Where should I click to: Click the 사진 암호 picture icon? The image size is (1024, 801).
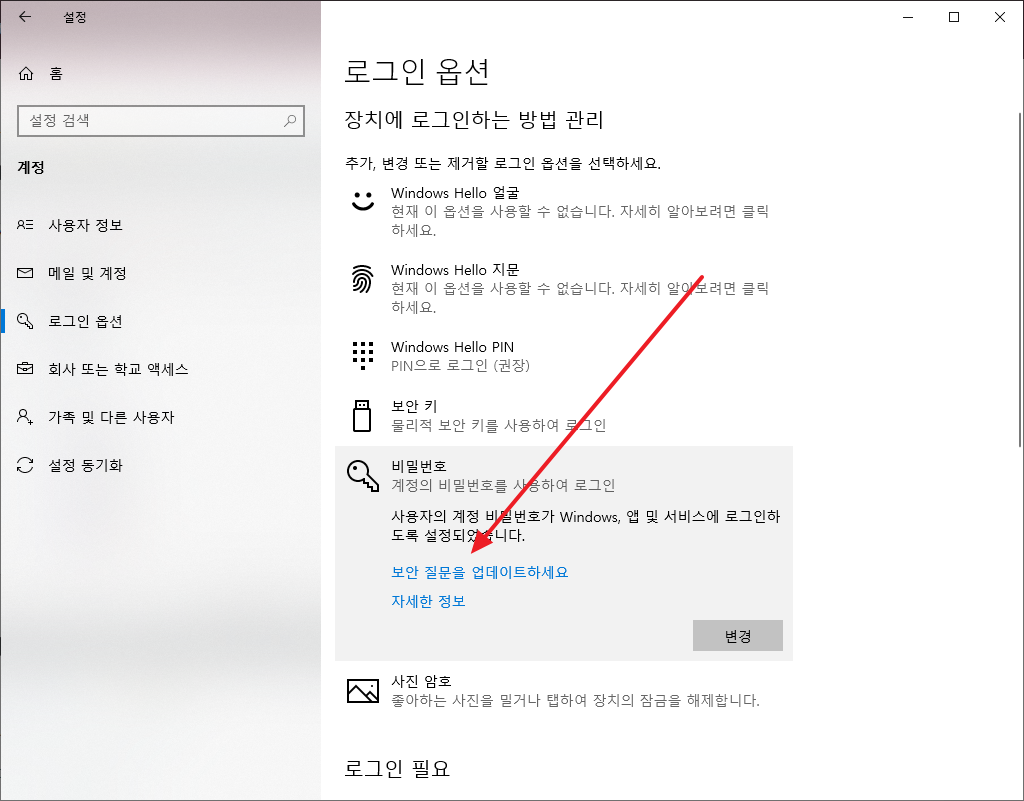(362, 691)
